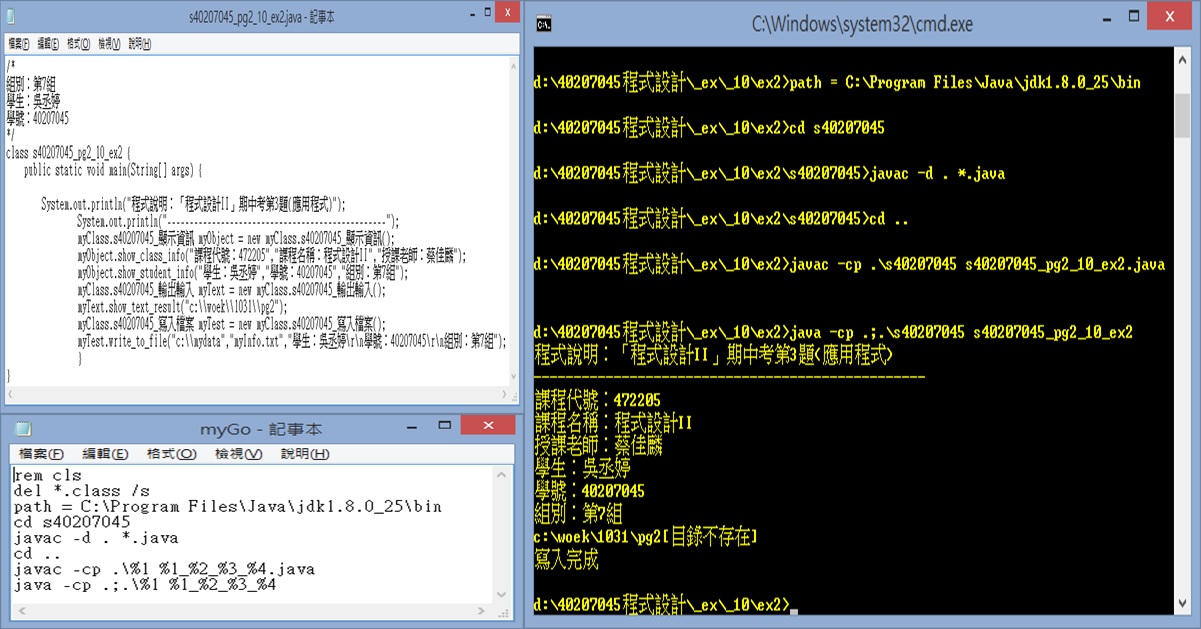This screenshot has width=1201, height=629.
Task: Click final cmd prompt line with cursor
Action: [x=665, y=604]
